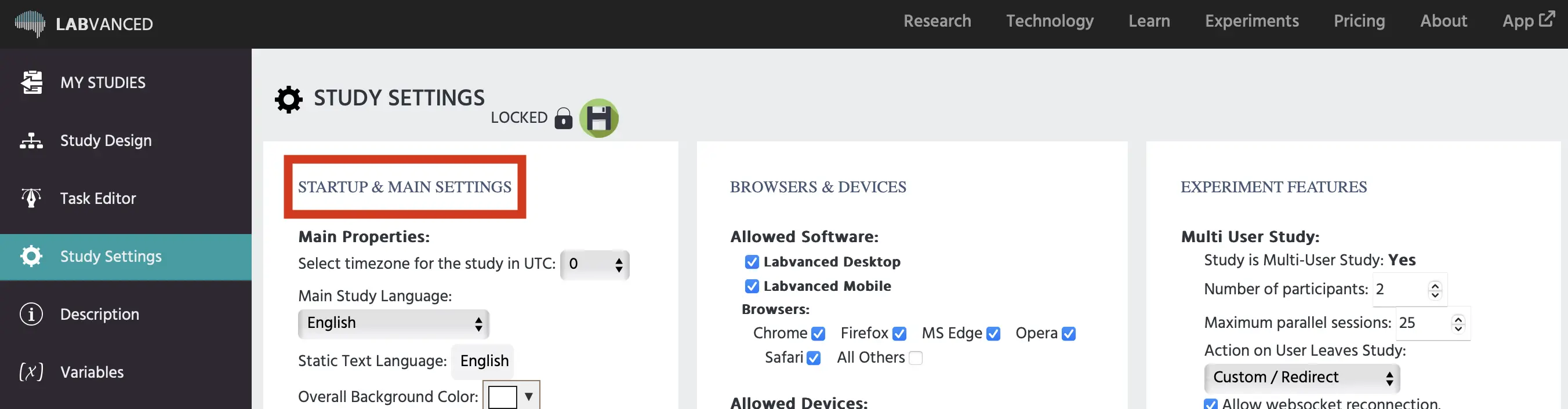This screenshot has width=1568, height=409.
Task: Click the locked padlock icon
Action: tap(563, 118)
